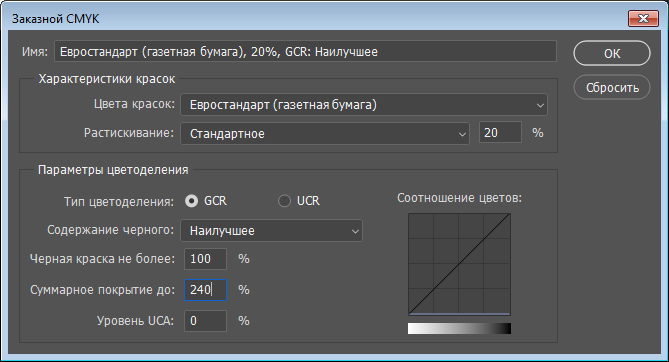Click the OK button
Image resolution: width=669 pixels, height=362 pixels.
612,53
